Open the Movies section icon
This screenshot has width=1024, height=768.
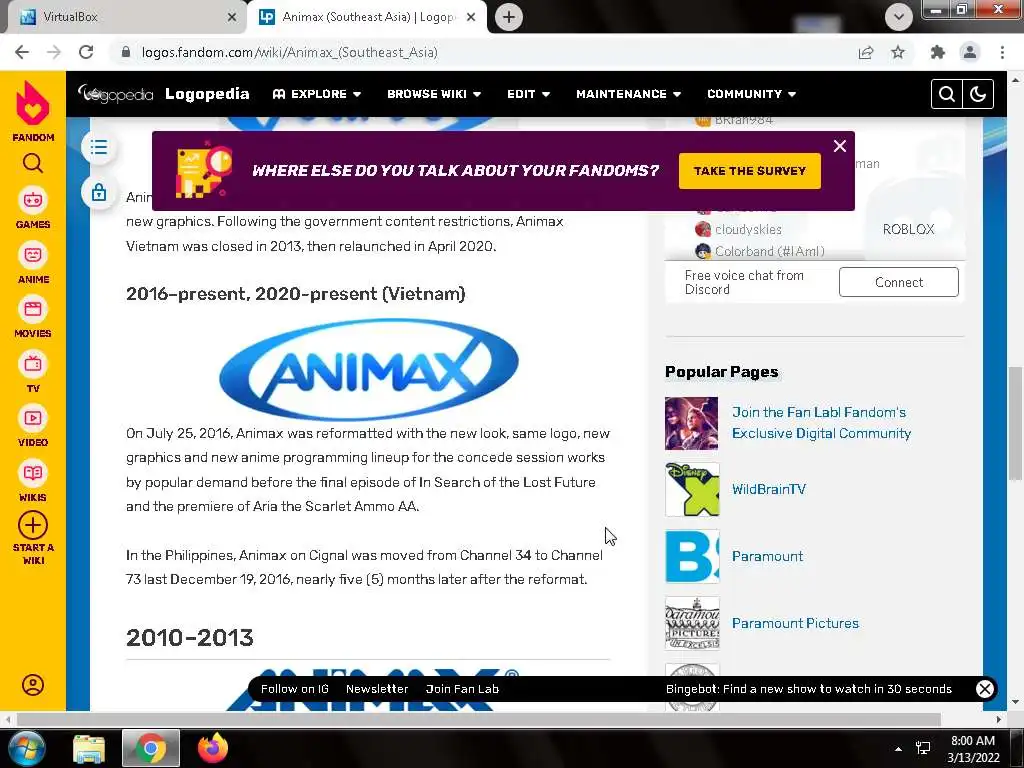[33, 309]
